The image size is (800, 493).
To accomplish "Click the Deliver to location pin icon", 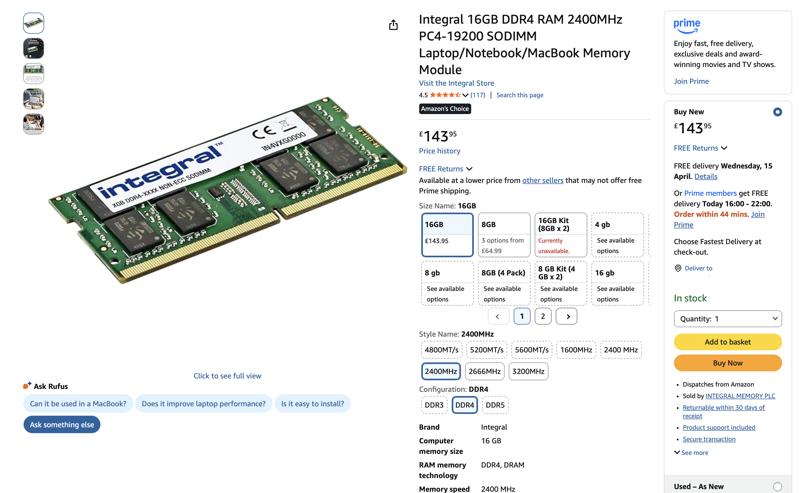I will coord(678,268).
